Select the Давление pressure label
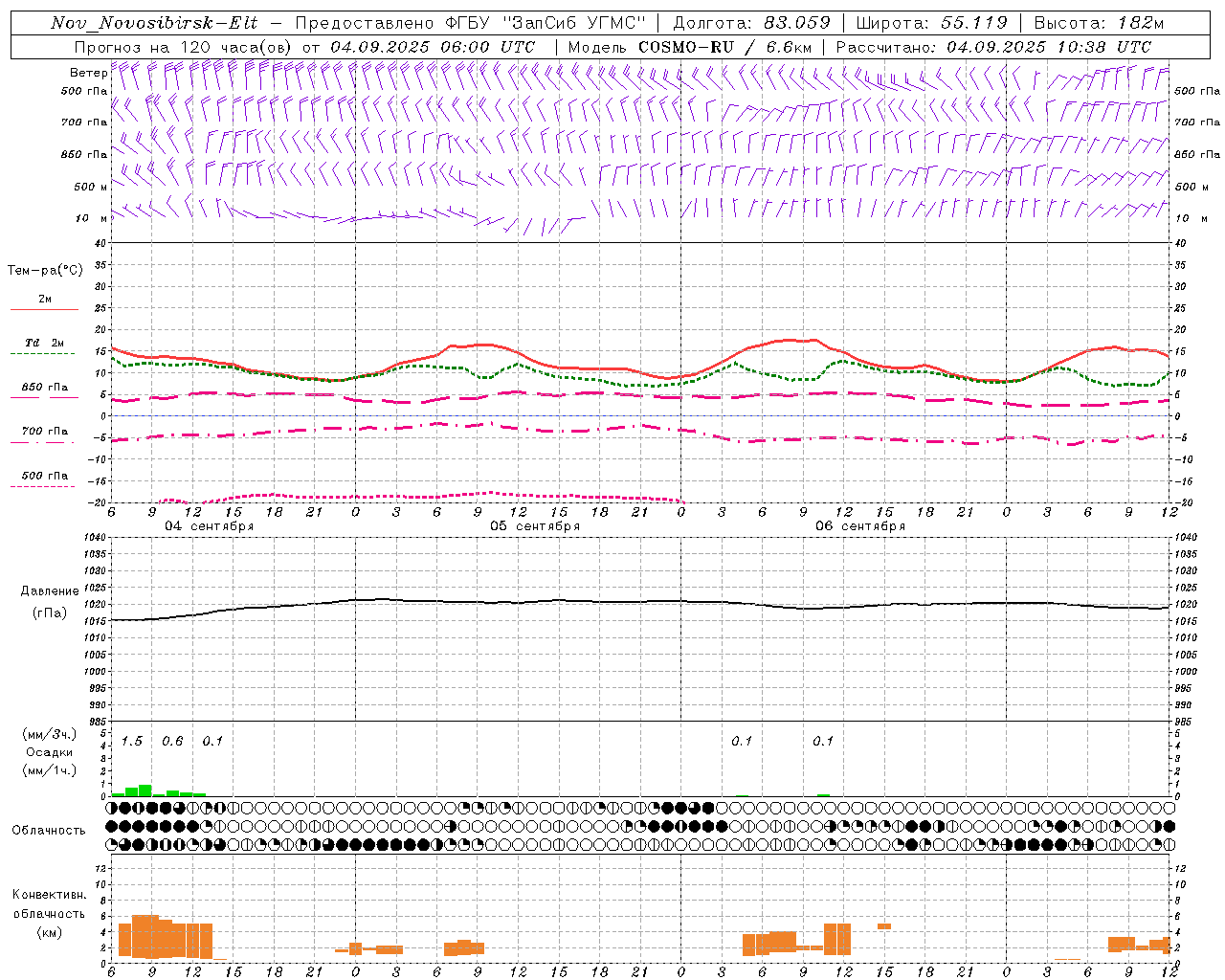Screen dimensions: 1225x980 click(50, 591)
